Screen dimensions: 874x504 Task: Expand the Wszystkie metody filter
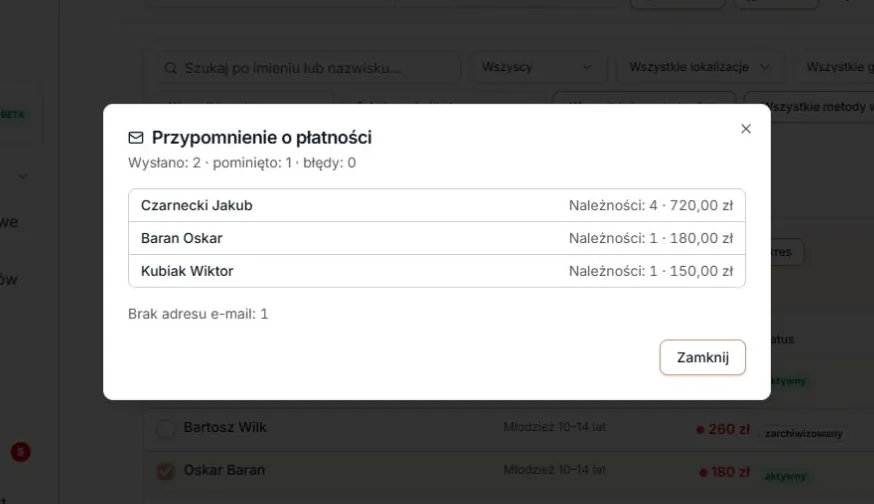pos(810,106)
